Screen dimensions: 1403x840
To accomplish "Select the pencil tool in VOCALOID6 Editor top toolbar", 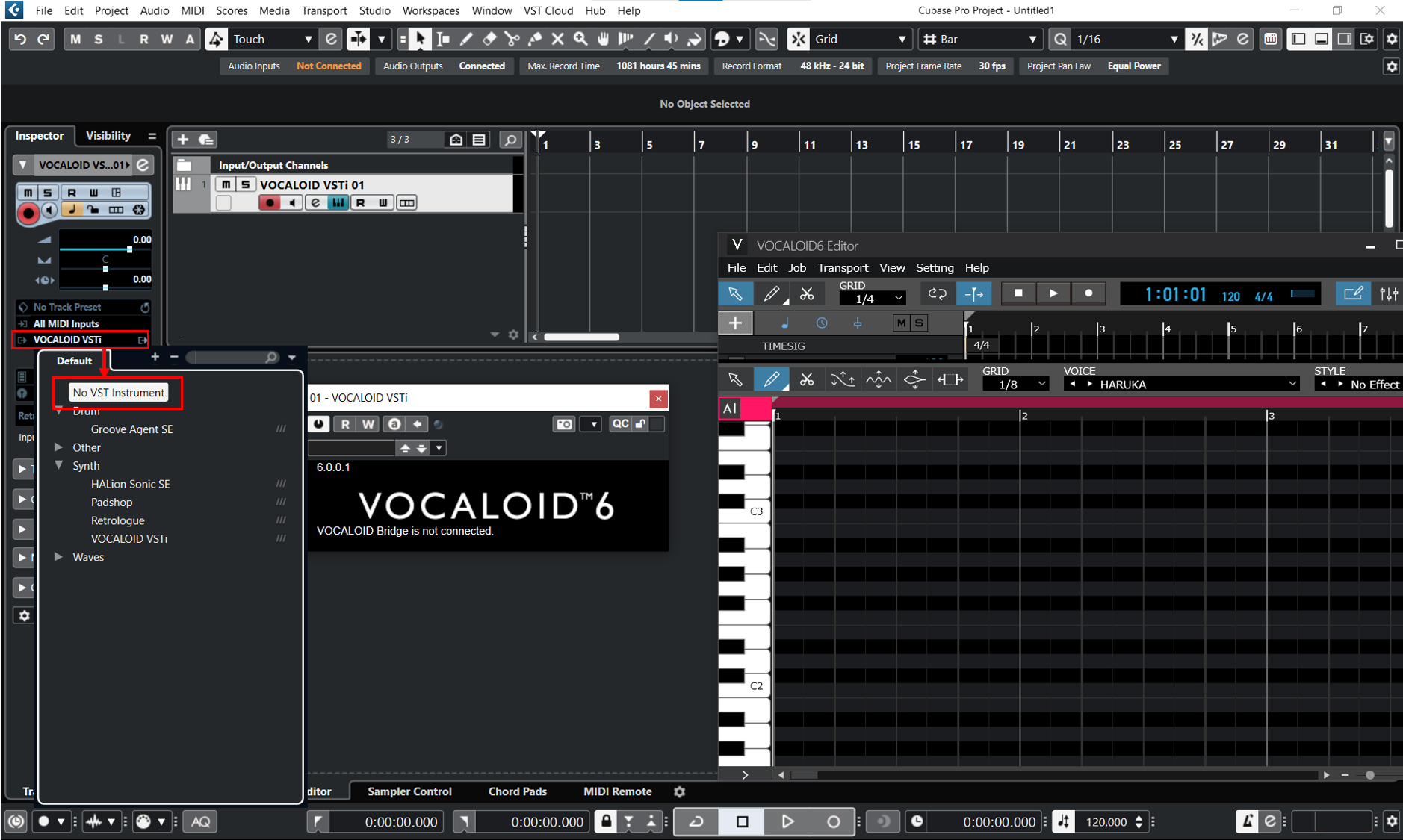I will 771,294.
